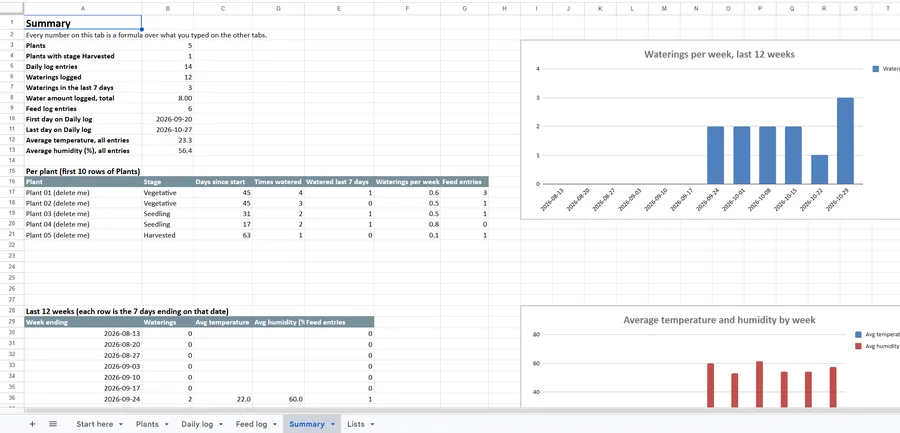Screen dimensions: 900x433
Task: Click the 22.0 average temperature cell
Action: tap(223, 399)
